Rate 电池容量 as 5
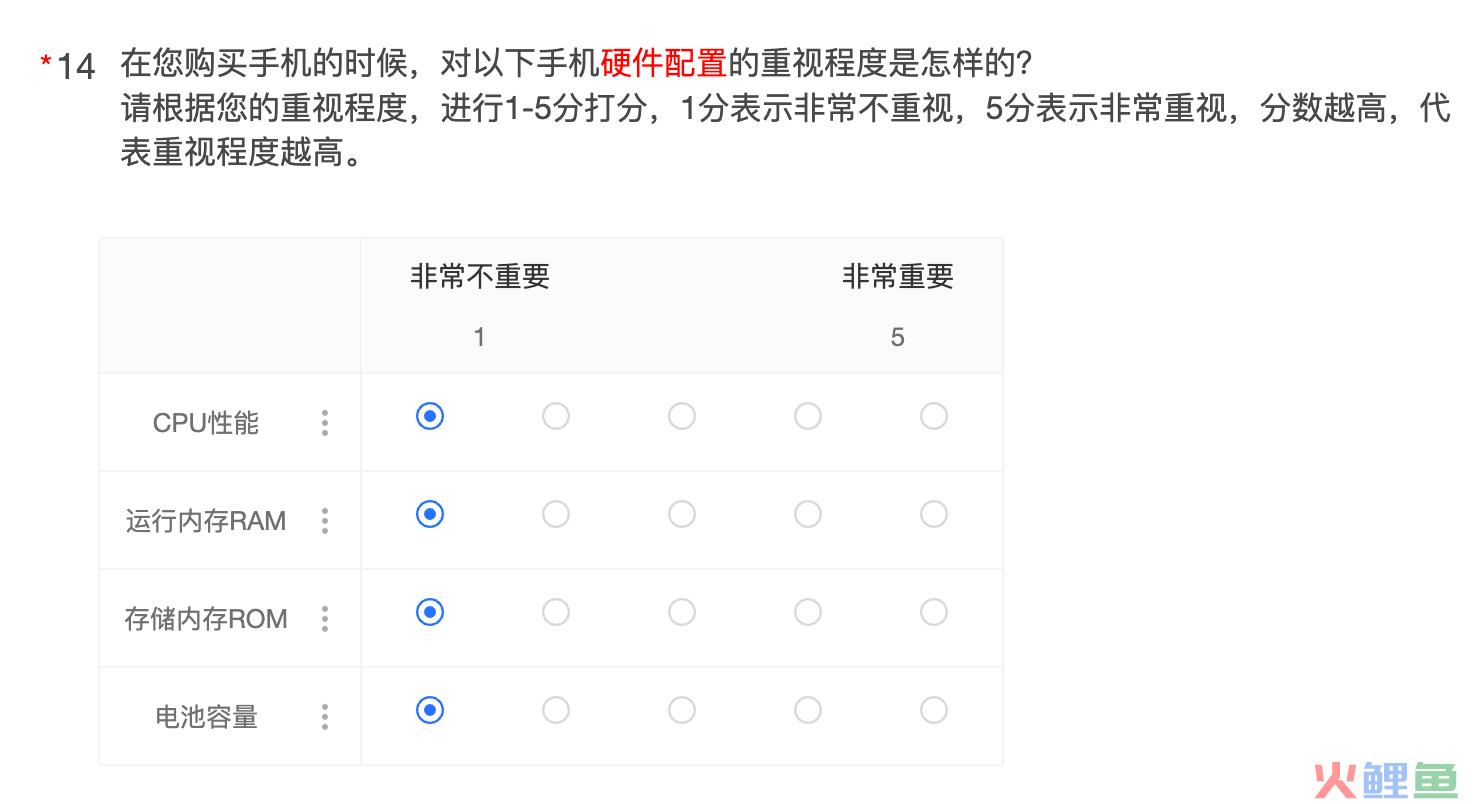The width and height of the screenshot is (1482, 804). click(934, 710)
